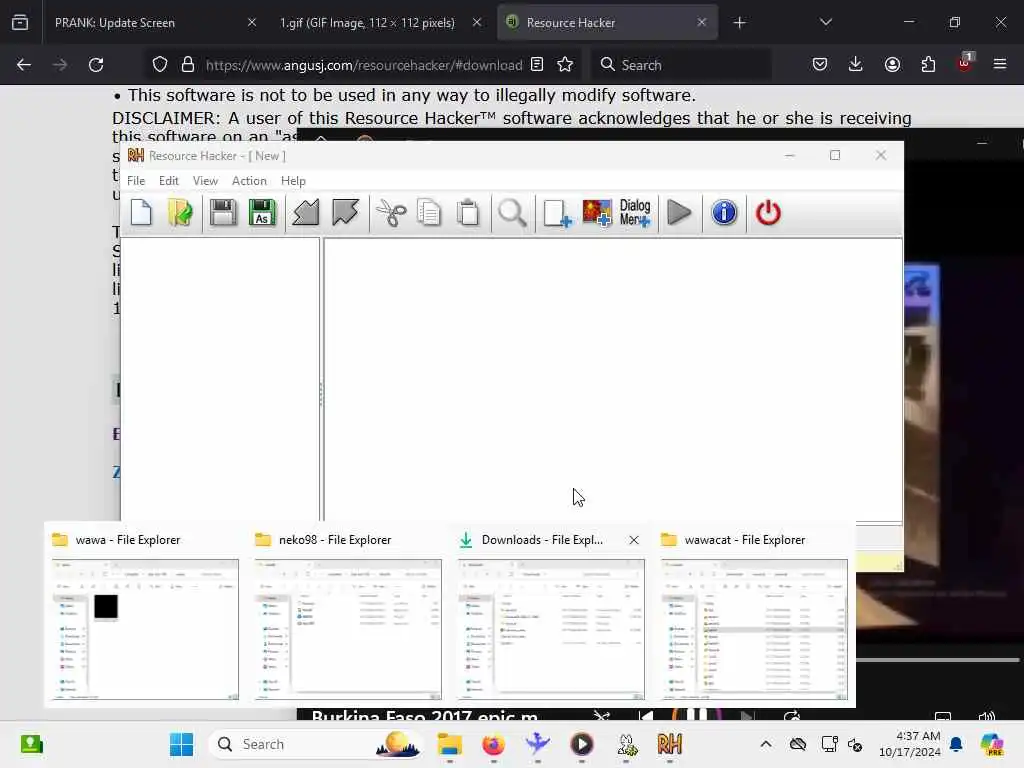Screen dimensions: 1024x768
Task: Click the Firefox taskbar icon
Action: (x=494, y=744)
